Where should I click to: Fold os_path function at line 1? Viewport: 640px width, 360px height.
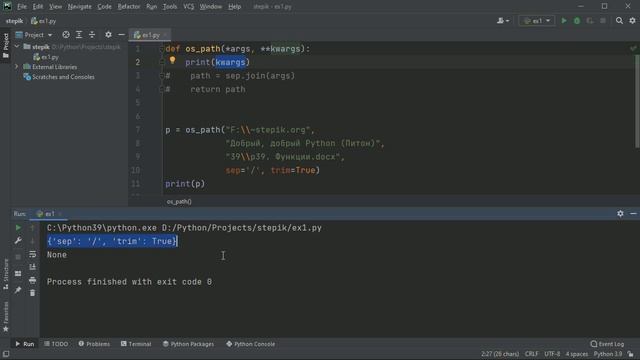click(162, 48)
